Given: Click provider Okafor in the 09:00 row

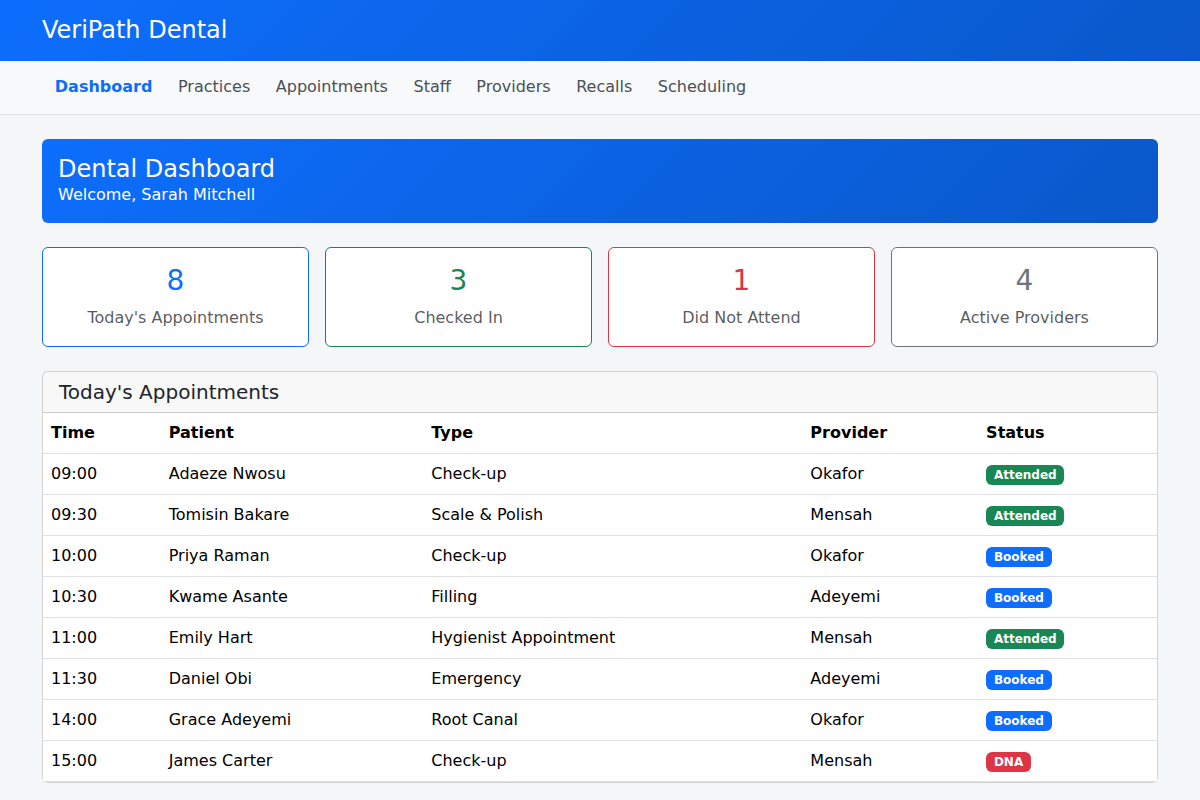Looking at the screenshot, I should point(837,474).
